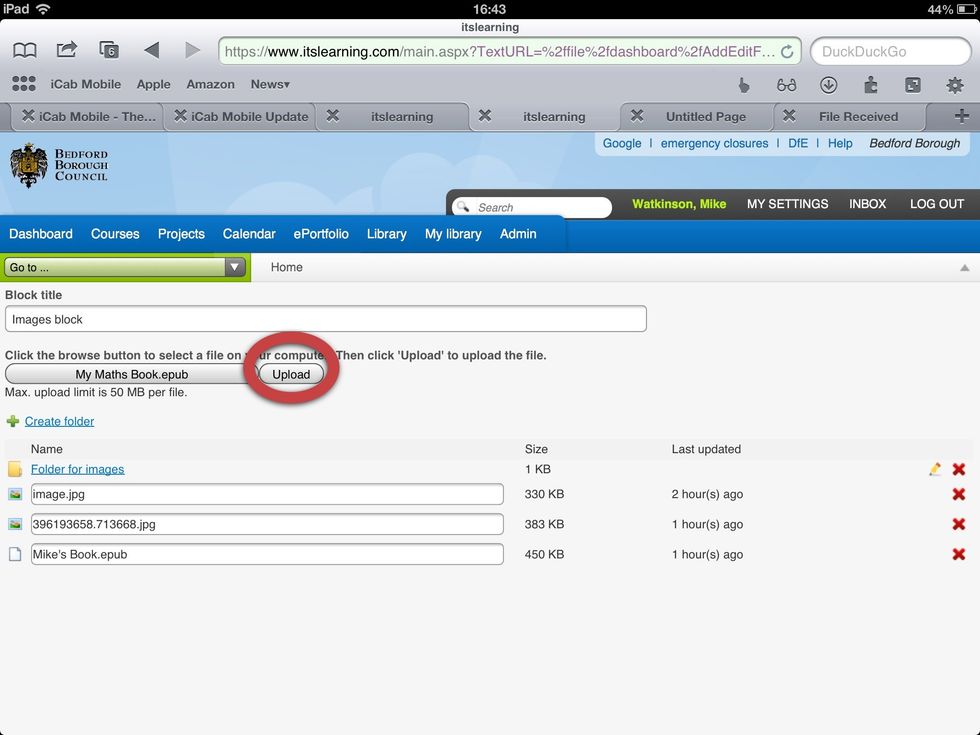
Task: Close the Untitled Page tab
Action: [637, 116]
